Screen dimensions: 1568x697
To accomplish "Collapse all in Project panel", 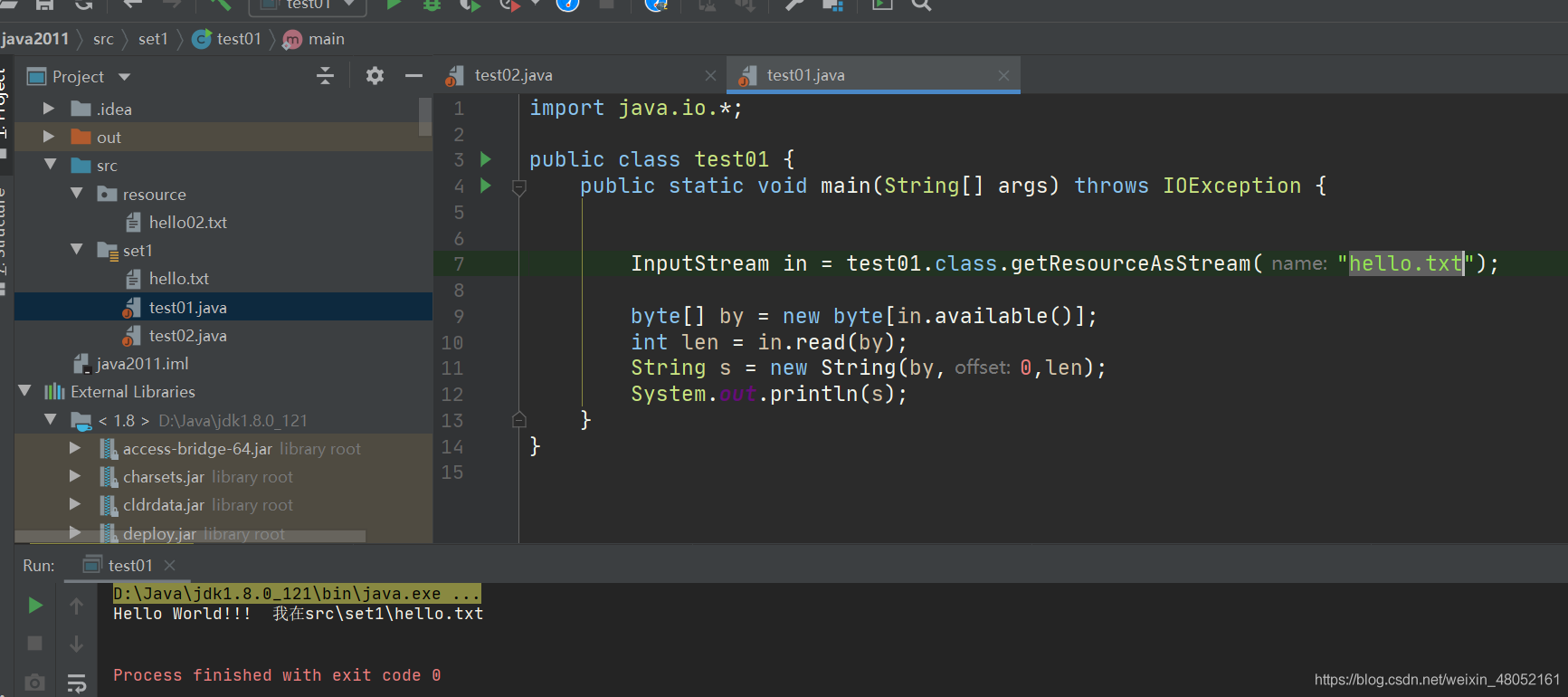I will tap(326, 76).
